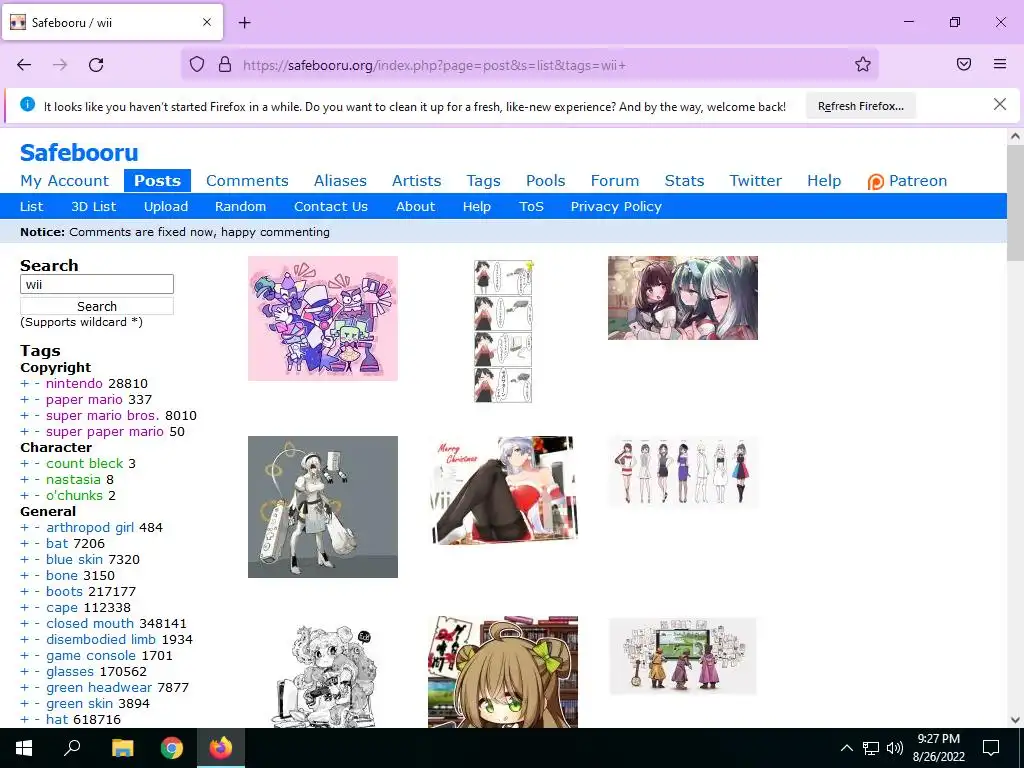The height and width of the screenshot is (768, 1024).
Task: Open the four-panel comic thumbnail
Action: (503, 331)
